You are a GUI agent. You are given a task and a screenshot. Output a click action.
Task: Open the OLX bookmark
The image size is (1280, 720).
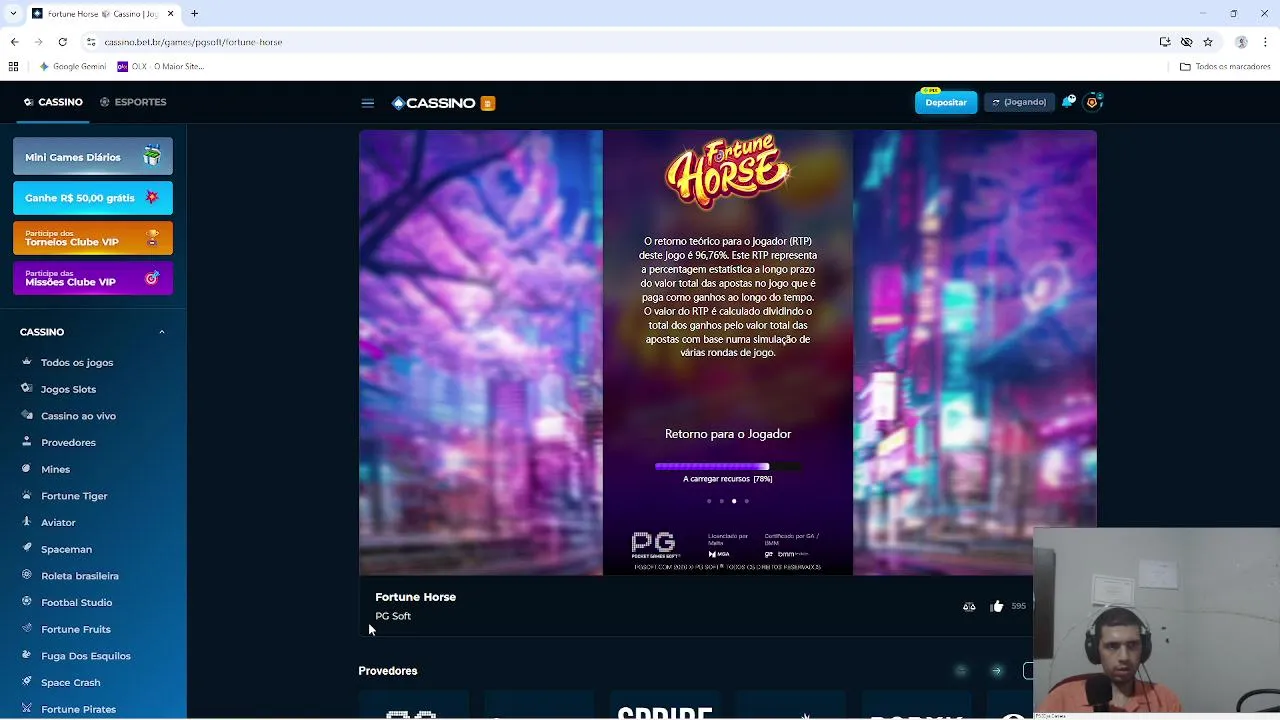pos(160,66)
